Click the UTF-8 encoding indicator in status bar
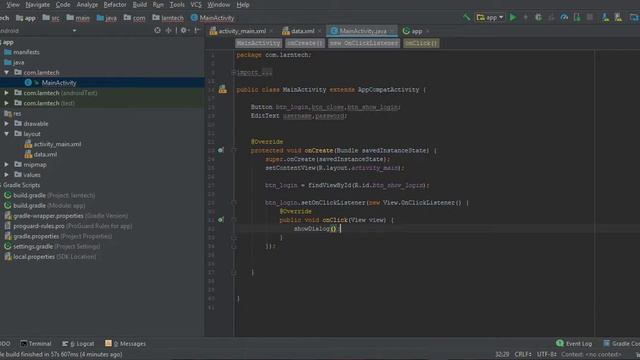The height and width of the screenshot is (360, 640). (x=546, y=354)
